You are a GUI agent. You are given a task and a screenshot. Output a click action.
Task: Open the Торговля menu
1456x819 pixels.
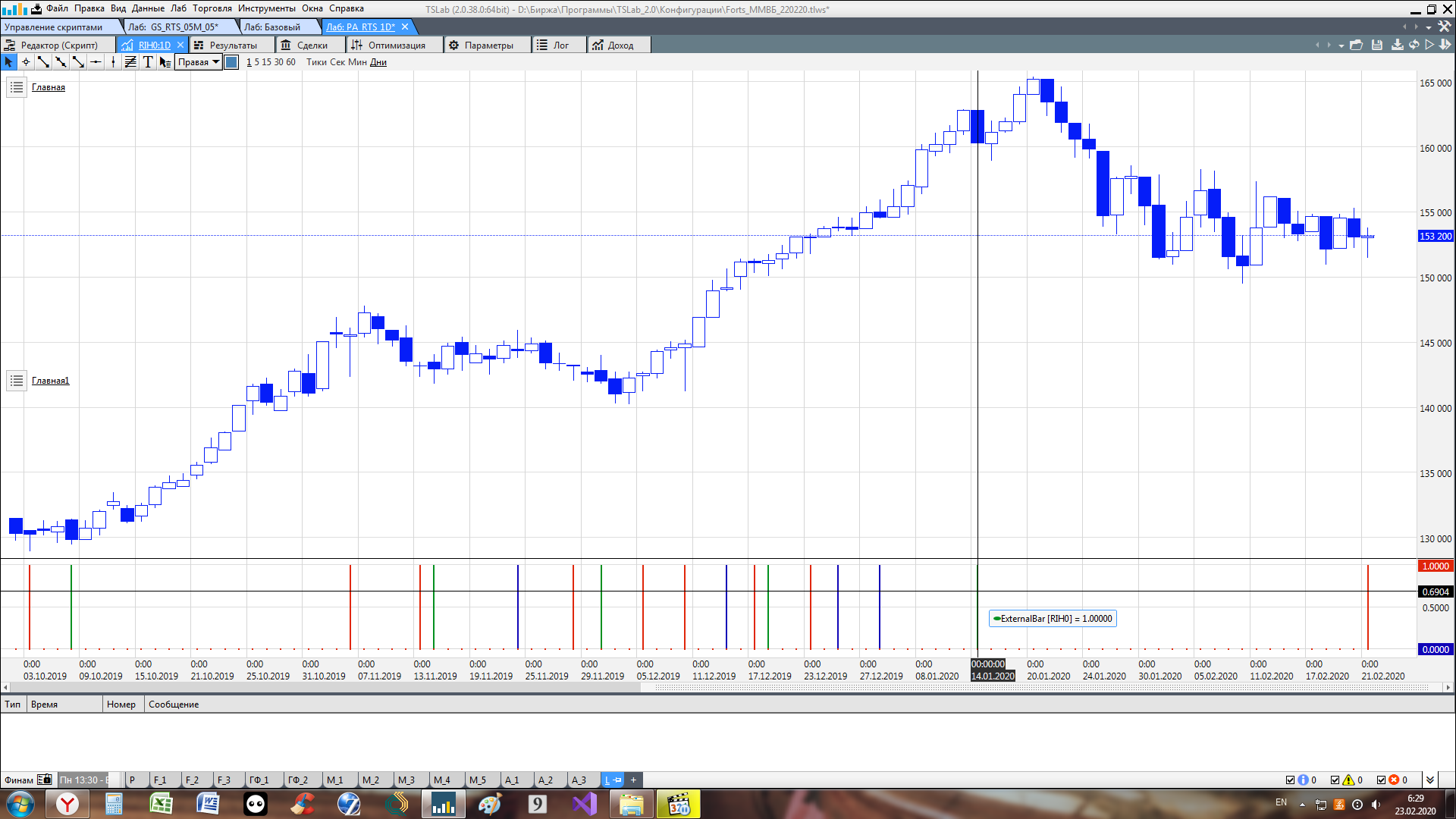[212, 8]
